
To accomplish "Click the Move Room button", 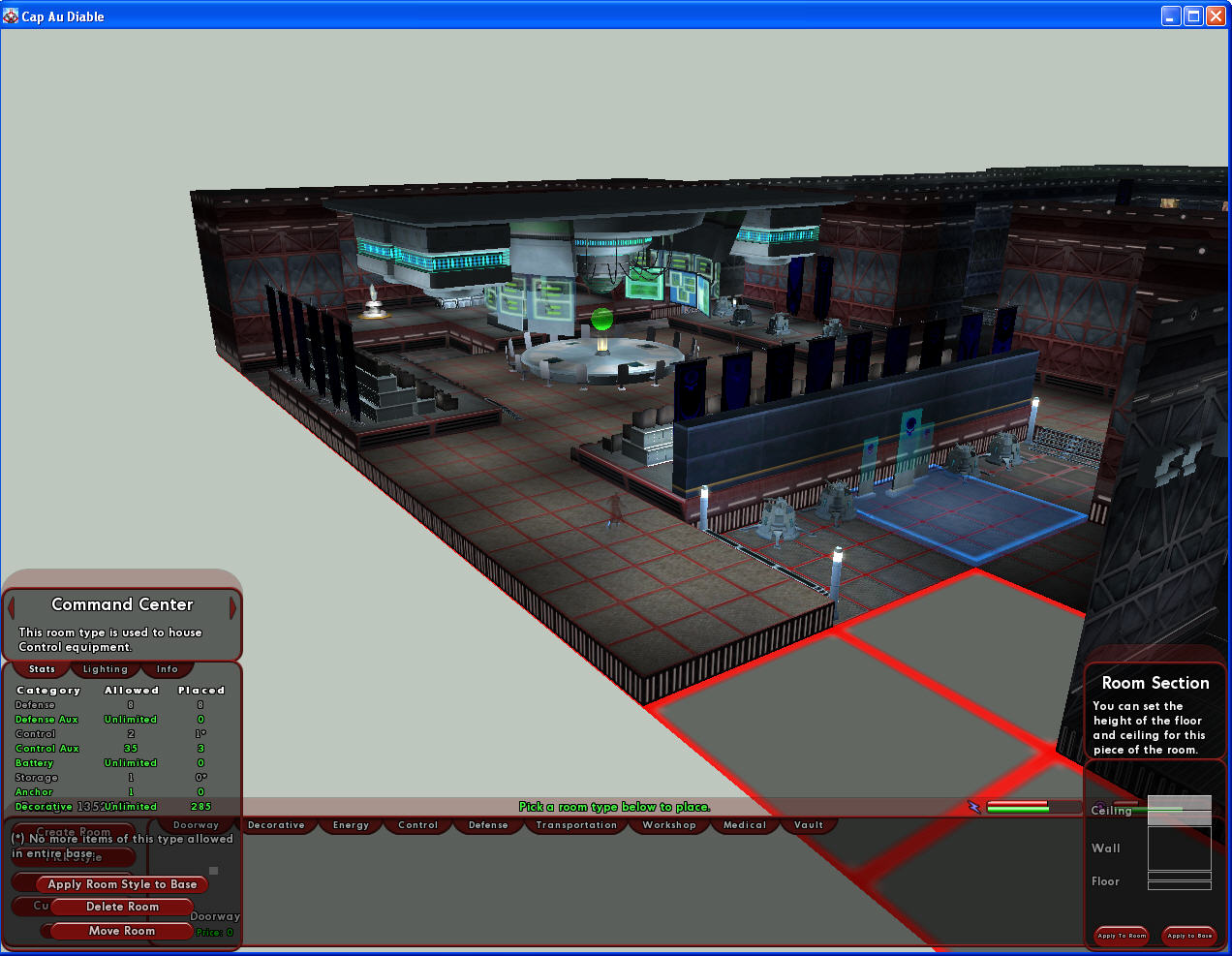I will (x=122, y=931).
